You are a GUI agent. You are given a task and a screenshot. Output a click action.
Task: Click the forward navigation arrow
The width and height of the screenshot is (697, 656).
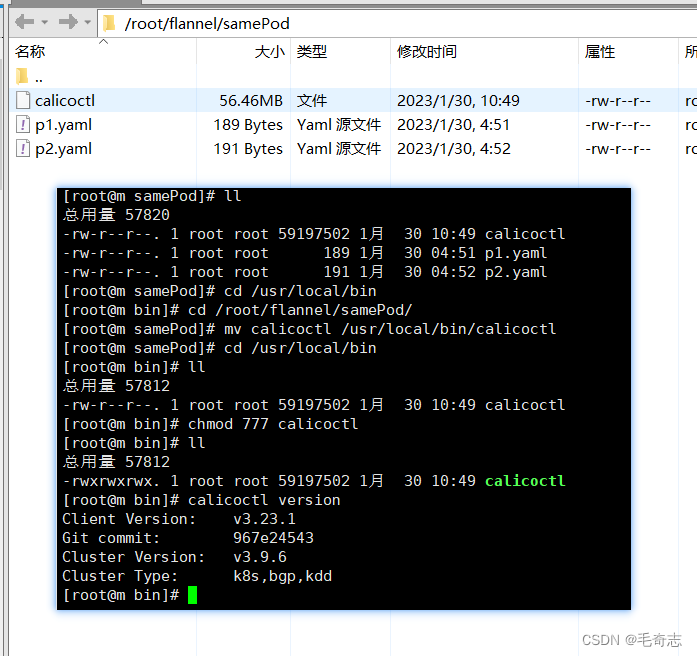68,22
